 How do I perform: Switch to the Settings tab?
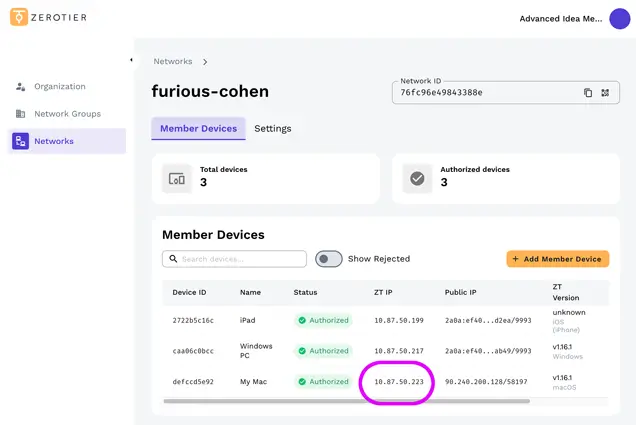[272, 129]
